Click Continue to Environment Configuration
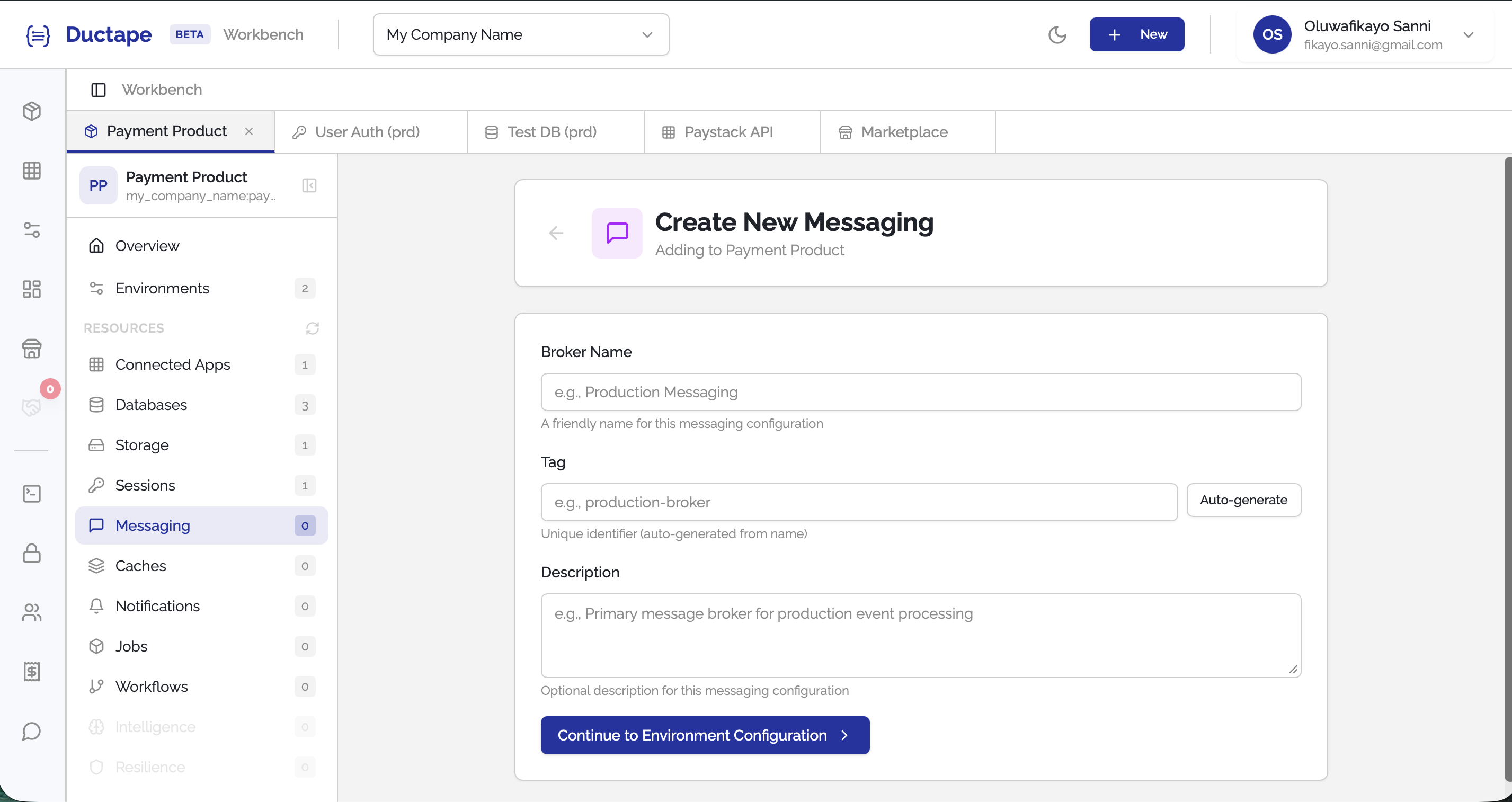1512x802 pixels. (705, 735)
